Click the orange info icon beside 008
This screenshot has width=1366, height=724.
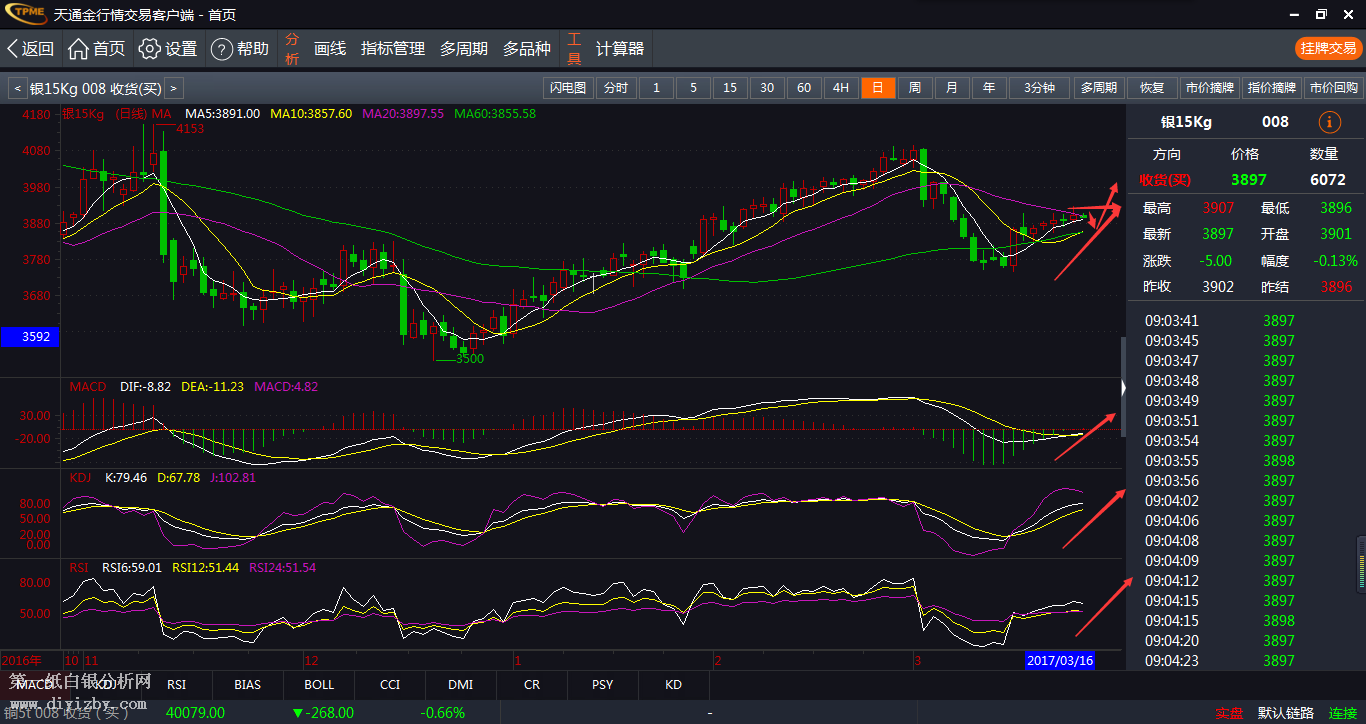pyautogui.click(x=1329, y=122)
